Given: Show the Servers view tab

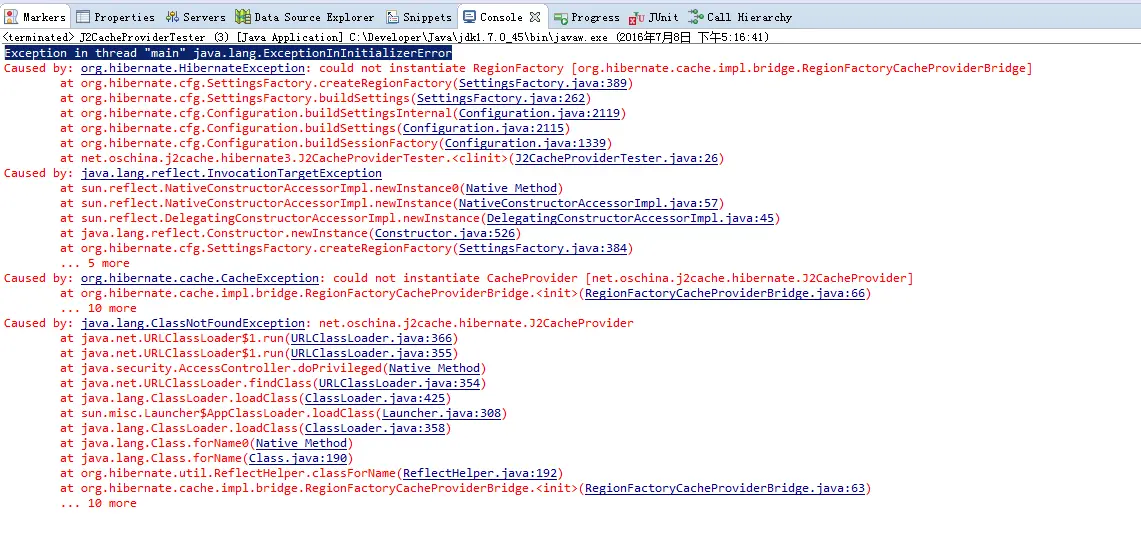Looking at the screenshot, I should (196, 17).
